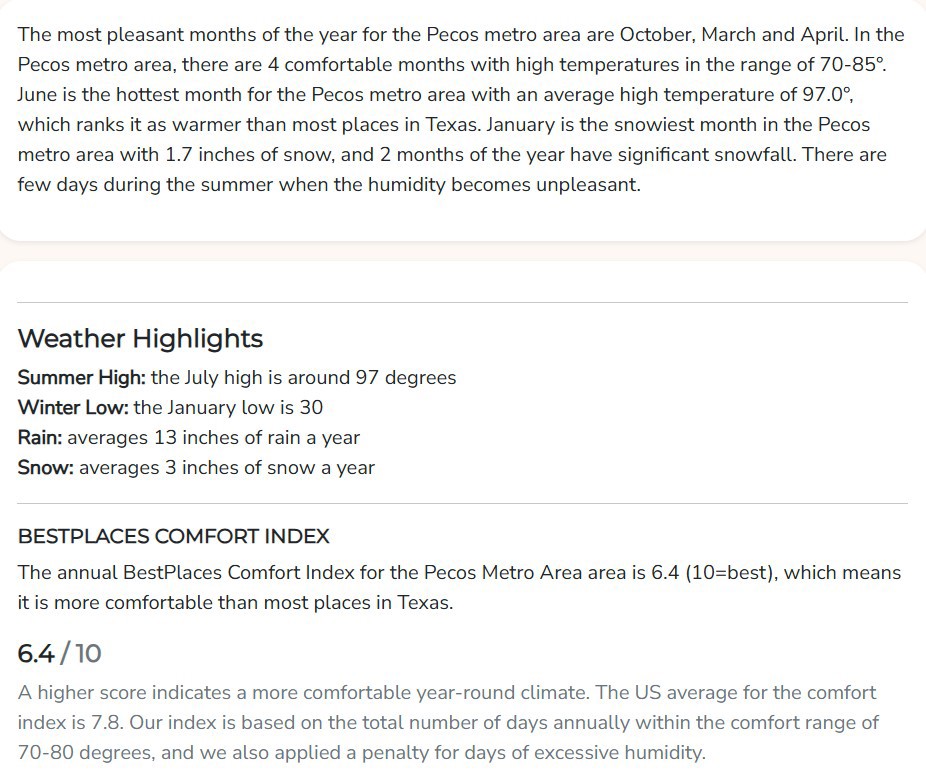The height and width of the screenshot is (782, 926).
Task: Click text 'January low is 30'
Action: click(x=245, y=408)
